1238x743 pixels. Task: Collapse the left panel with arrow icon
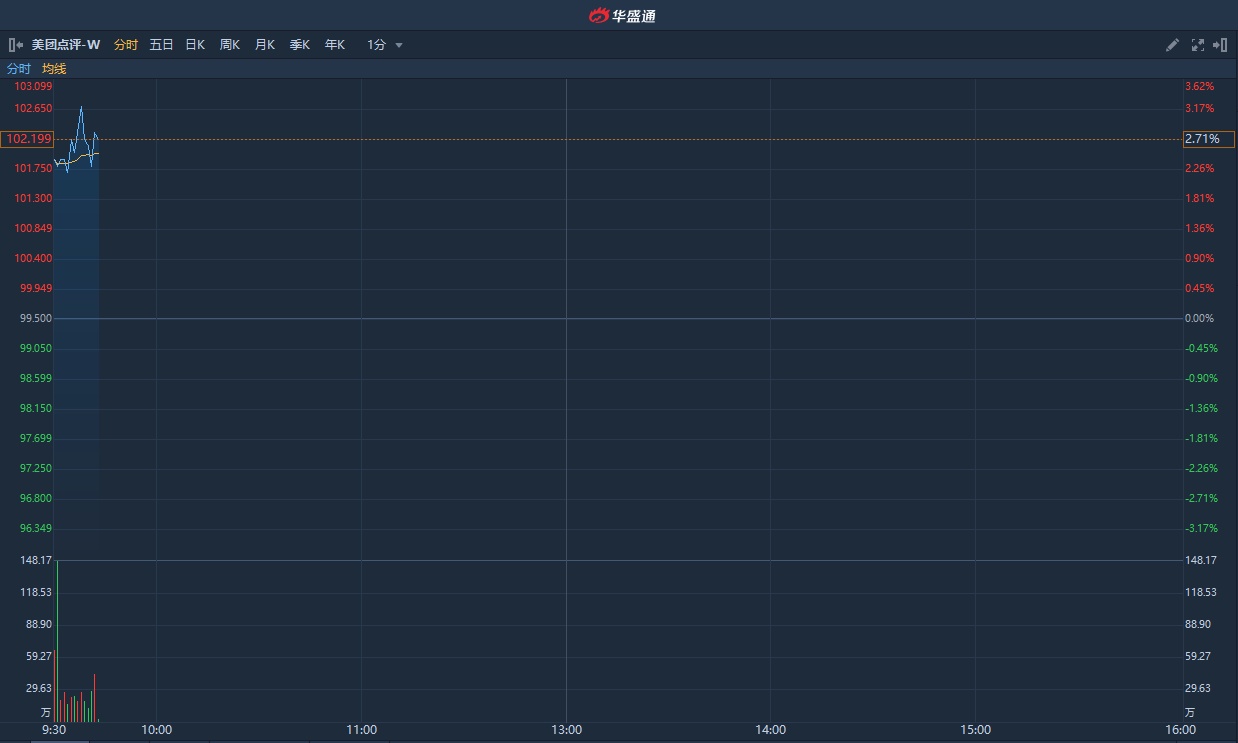tap(16, 45)
